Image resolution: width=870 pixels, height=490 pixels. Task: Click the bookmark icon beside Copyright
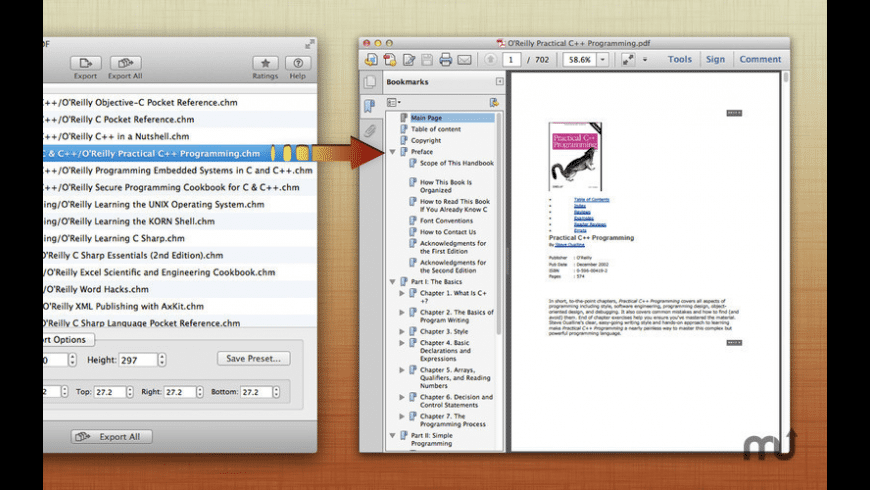coord(404,140)
